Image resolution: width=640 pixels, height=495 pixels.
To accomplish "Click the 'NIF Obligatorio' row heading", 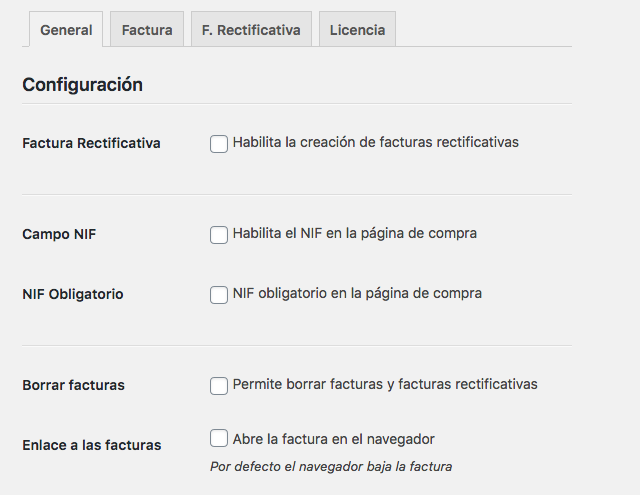I will [73, 294].
